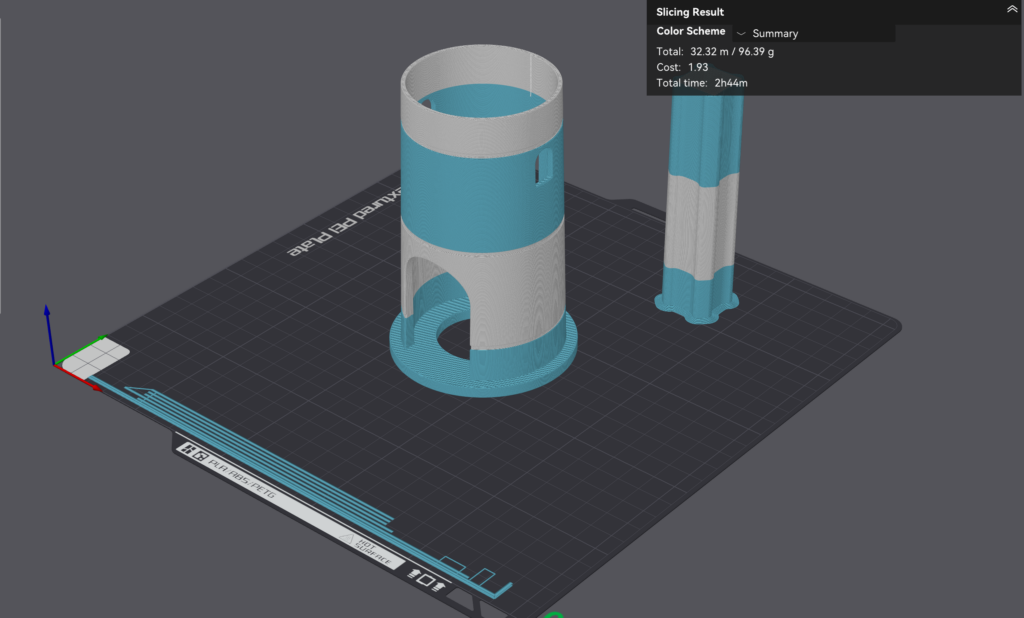The width and height of the screenshot is (1024, 618).
Task: Click the small chevron beside Summary
Action: pos(741,33)
